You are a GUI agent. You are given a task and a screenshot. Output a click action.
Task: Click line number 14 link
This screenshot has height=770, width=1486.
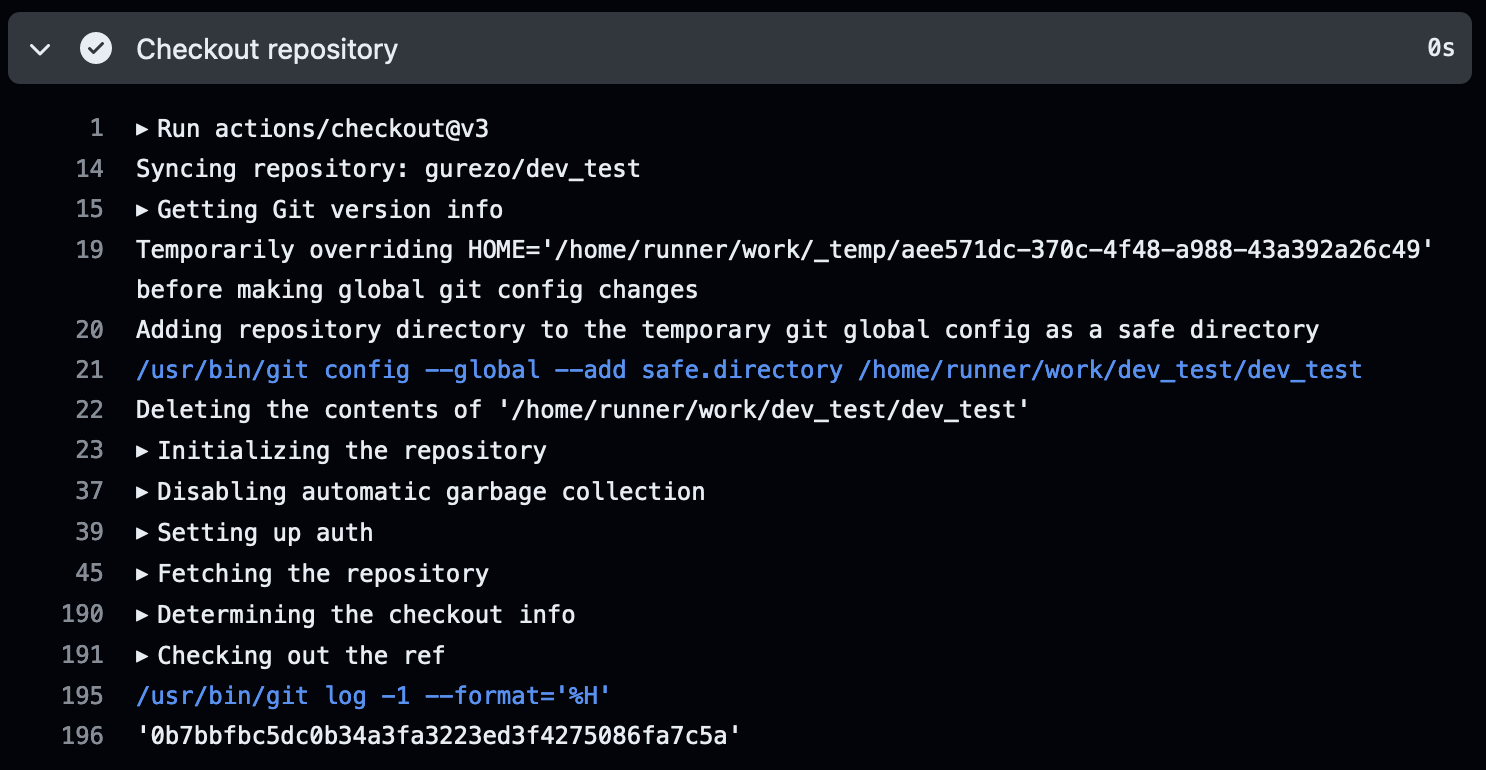pyautogui.click(x=90, y=168)
